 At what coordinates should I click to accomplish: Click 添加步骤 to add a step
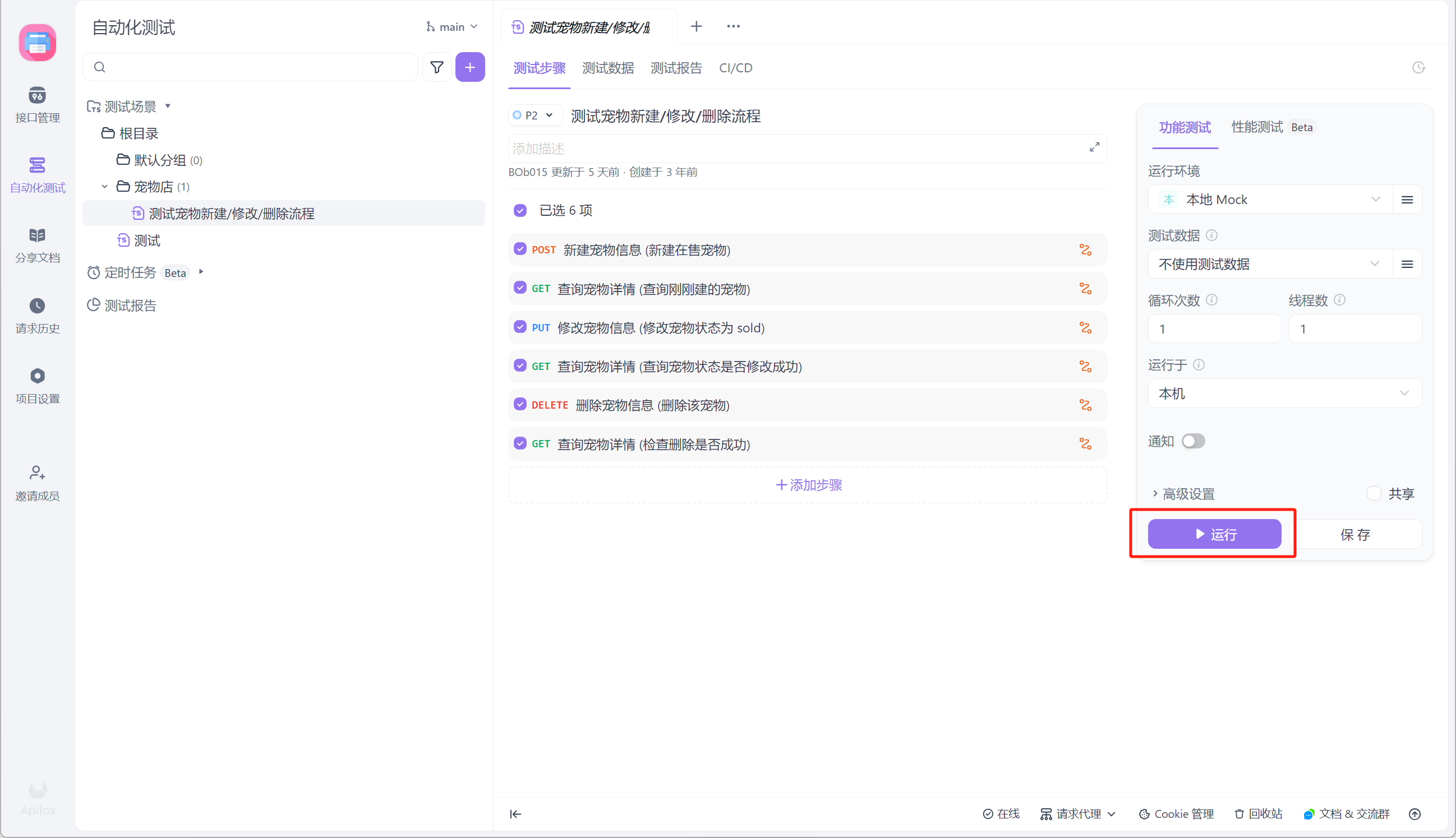tap(808, 485)
